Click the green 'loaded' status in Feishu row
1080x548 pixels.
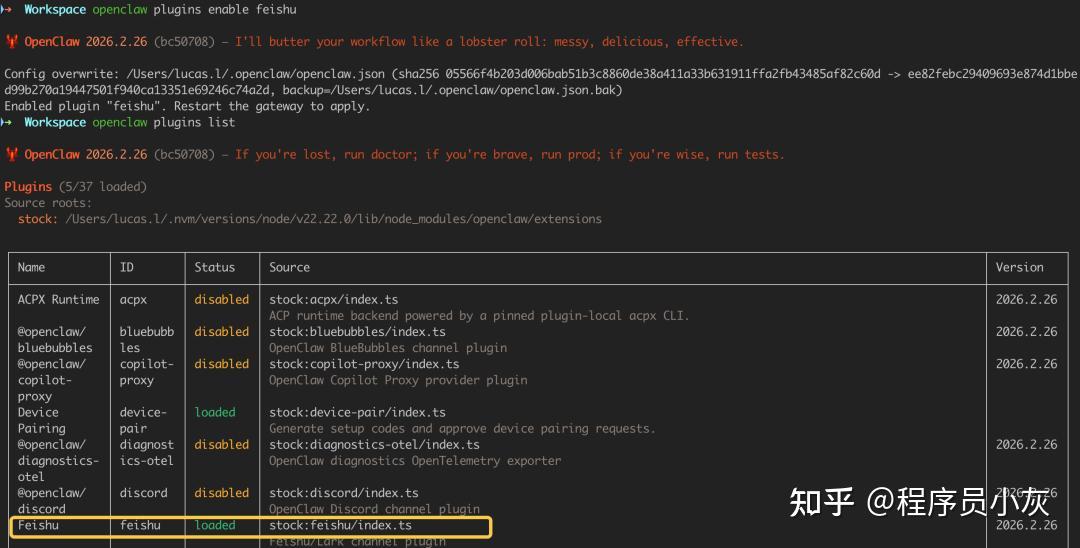click(215, 525)
